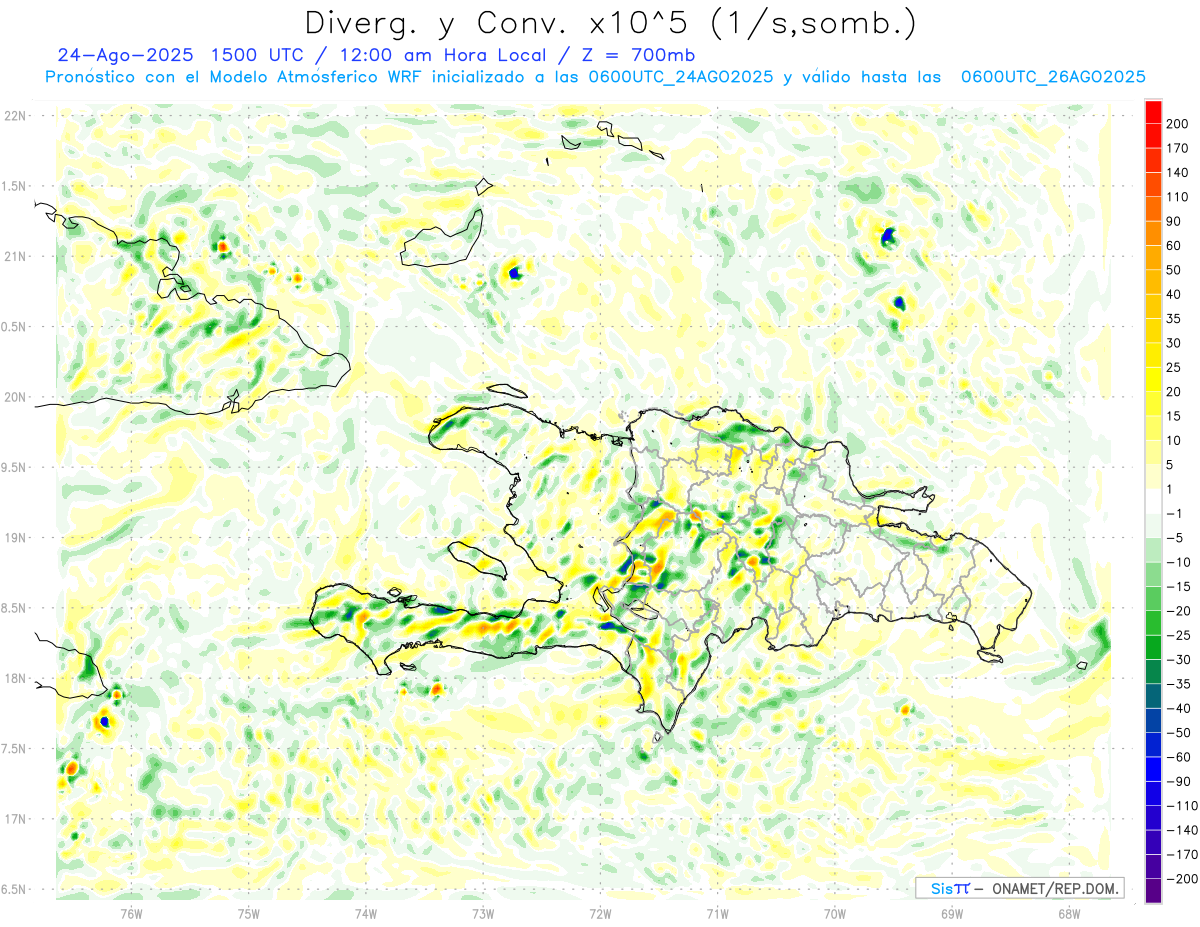Click the '74W' longitude label
This screenshot has width=1200, height=927.
point(366,914)
